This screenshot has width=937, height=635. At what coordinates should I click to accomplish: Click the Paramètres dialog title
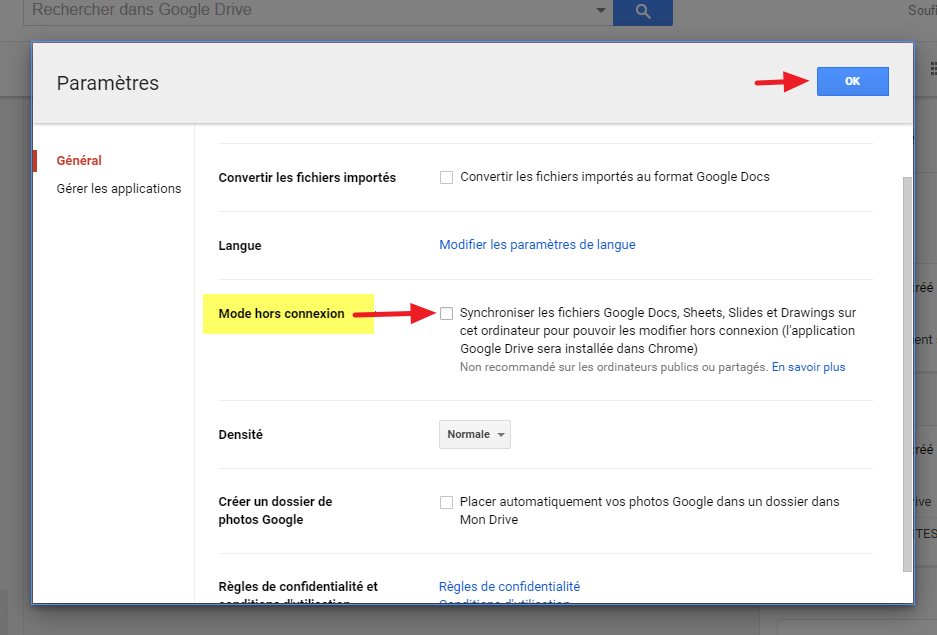pyautogui.click(x=108, y=83)
